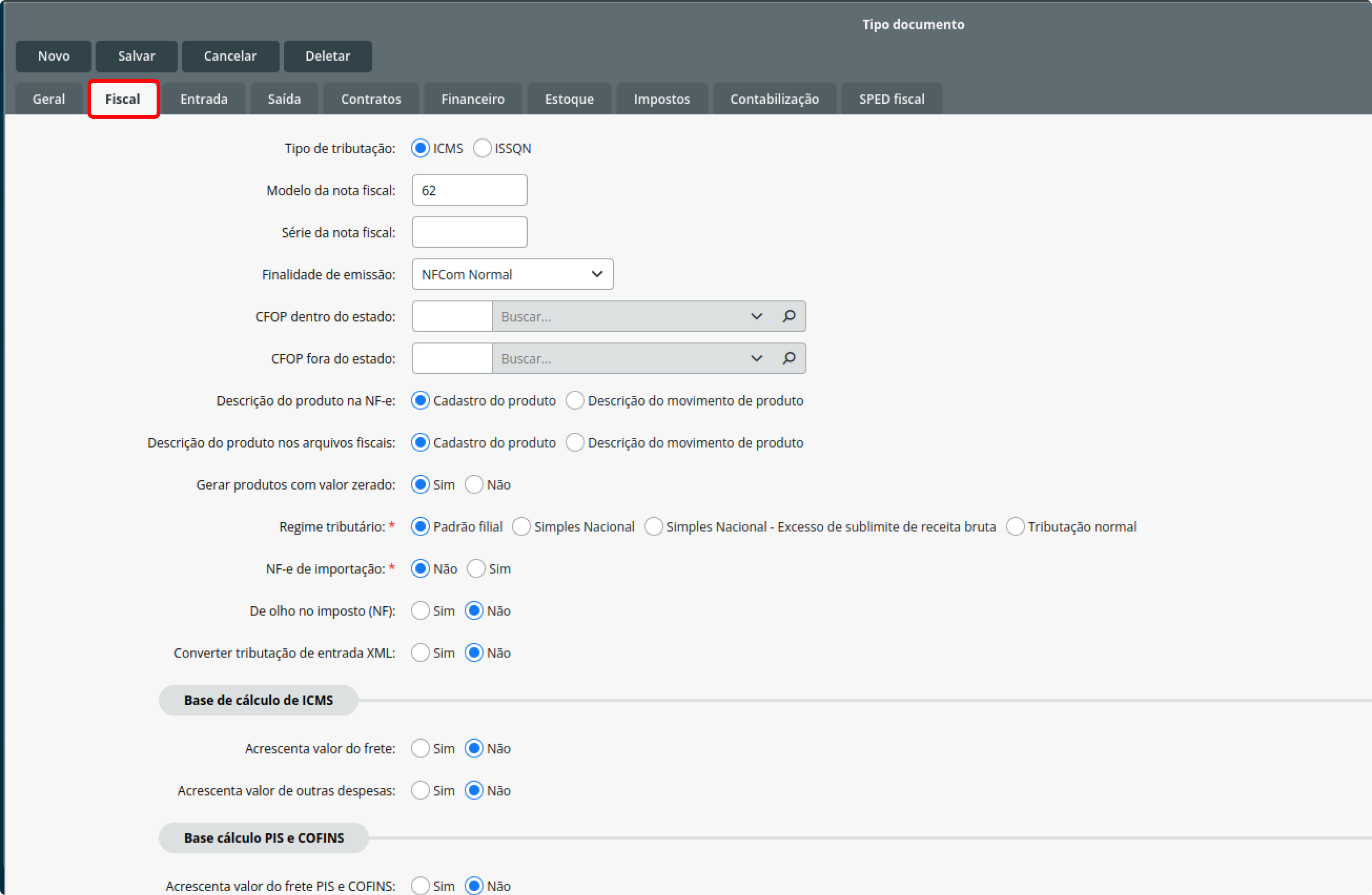Open the Contabilização tab
The height and width of the screenshot is (895, 1372).
click(x=774, y=99)
